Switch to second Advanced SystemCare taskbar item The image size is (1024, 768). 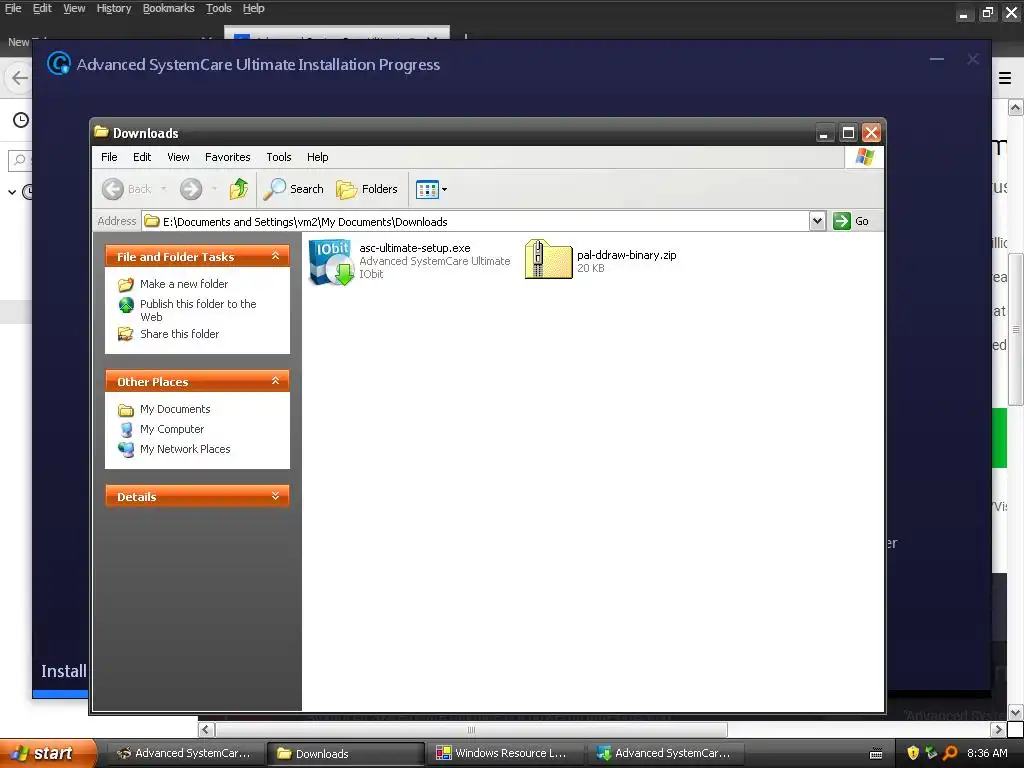pyautogui.click(x=665, y=753)
